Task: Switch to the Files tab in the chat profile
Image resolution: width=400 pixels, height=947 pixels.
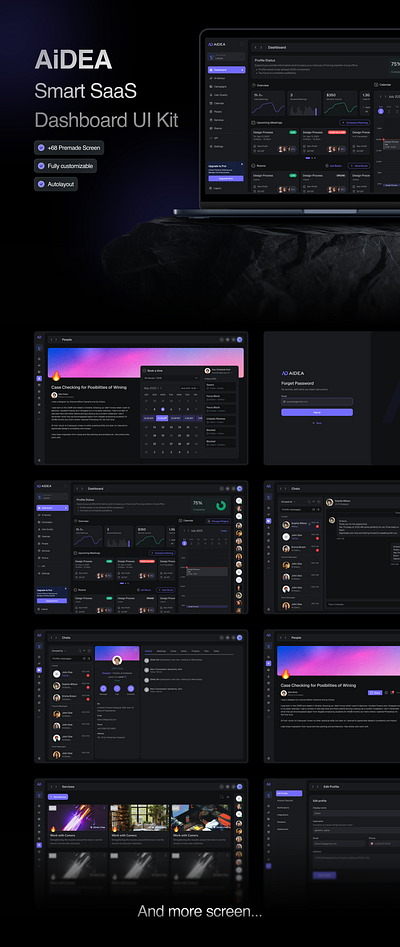Action: tap(206, 651)
